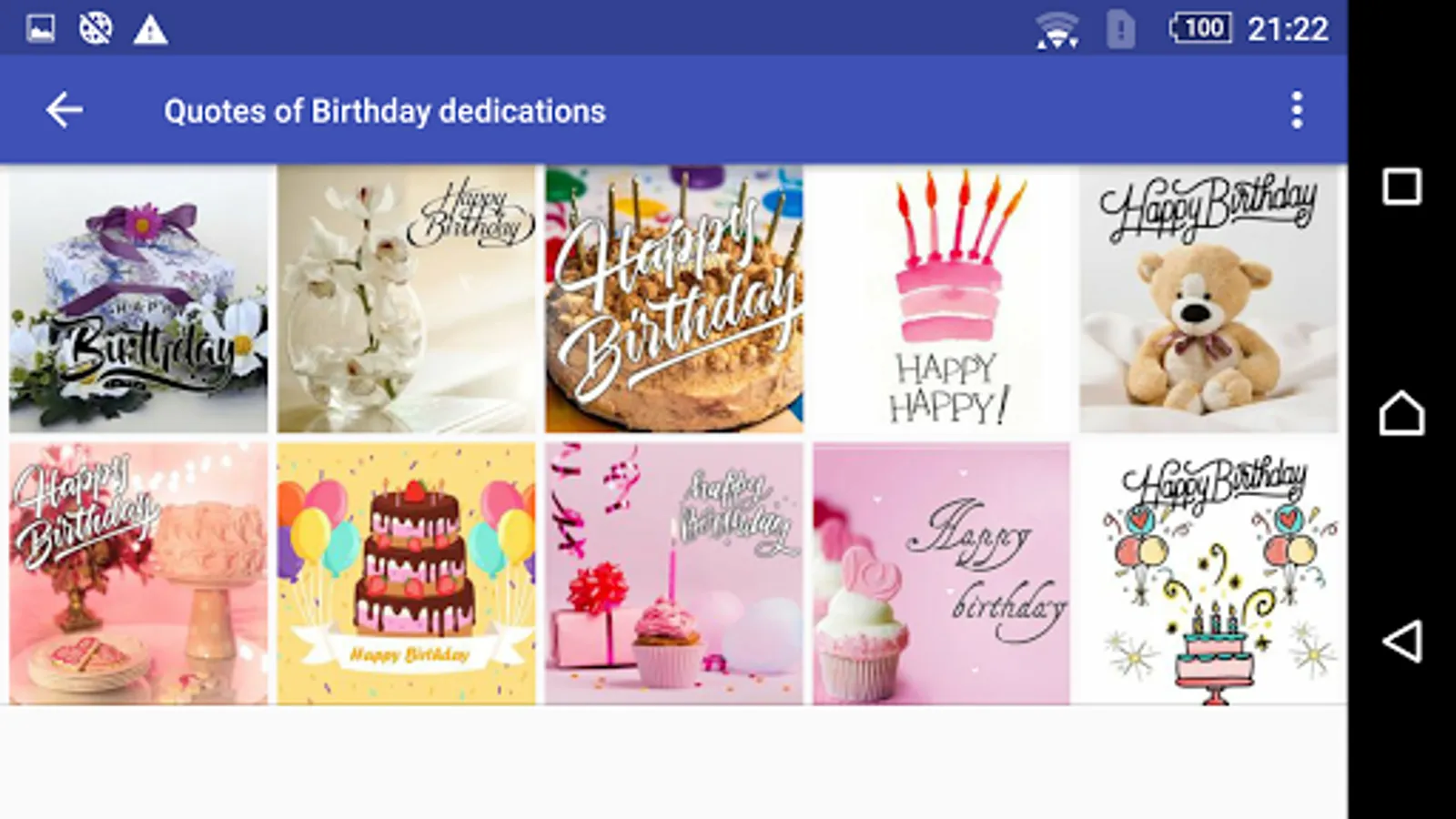The image size is (1456, 819).
Task: Tap the Android home button
Action: (1401, 413)
